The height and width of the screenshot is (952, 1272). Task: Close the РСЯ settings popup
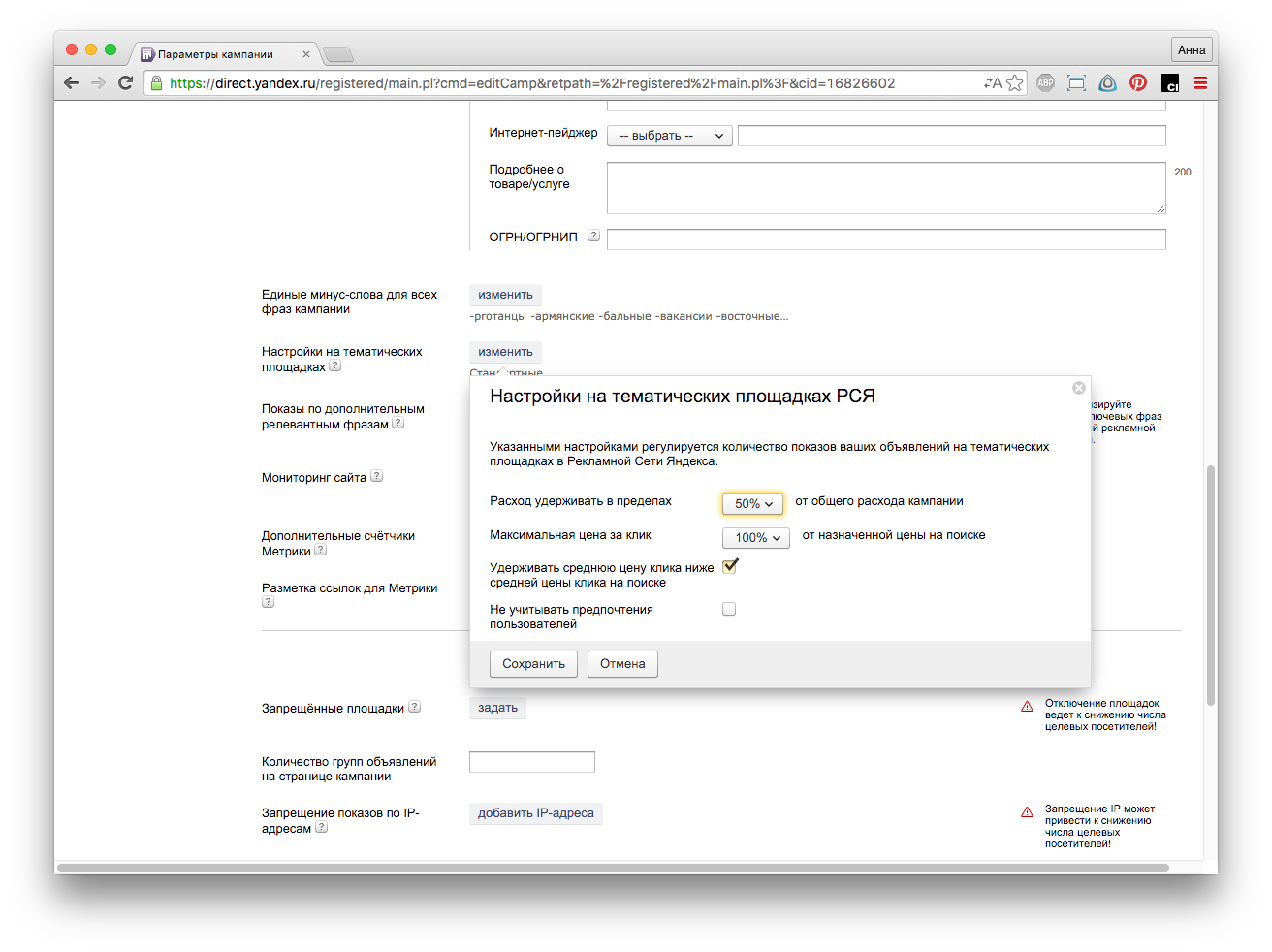click(x=1078, y=388)
